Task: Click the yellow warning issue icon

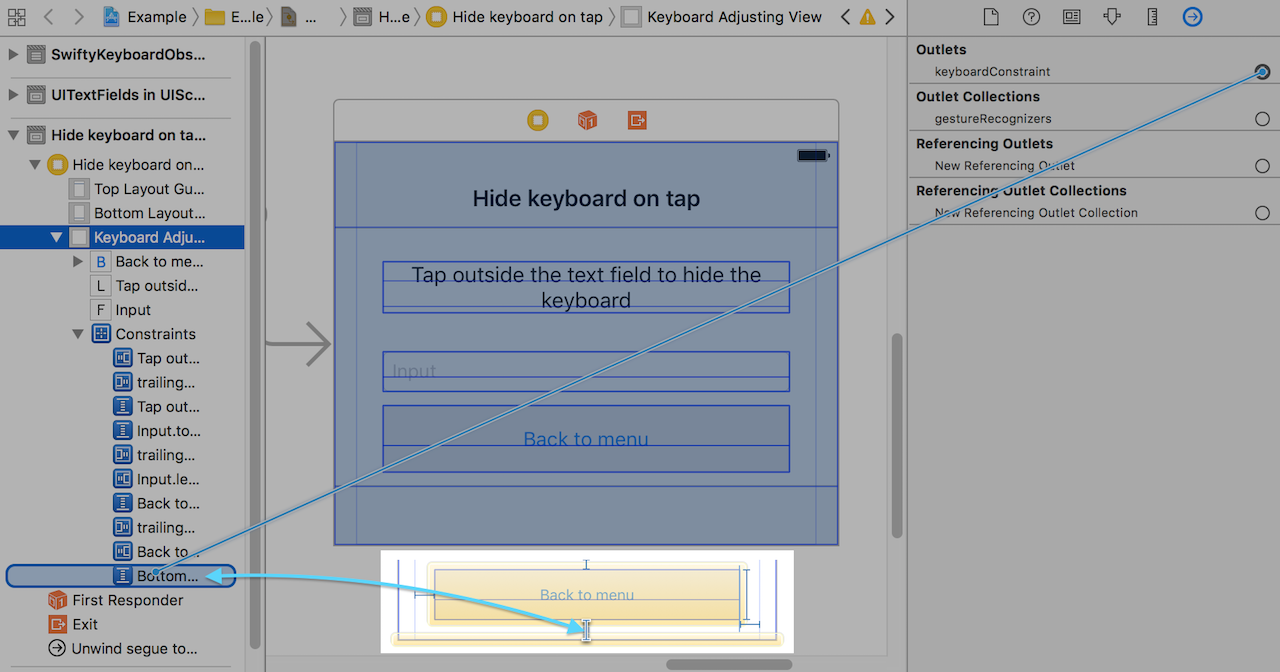Action: tap(867, 17)
